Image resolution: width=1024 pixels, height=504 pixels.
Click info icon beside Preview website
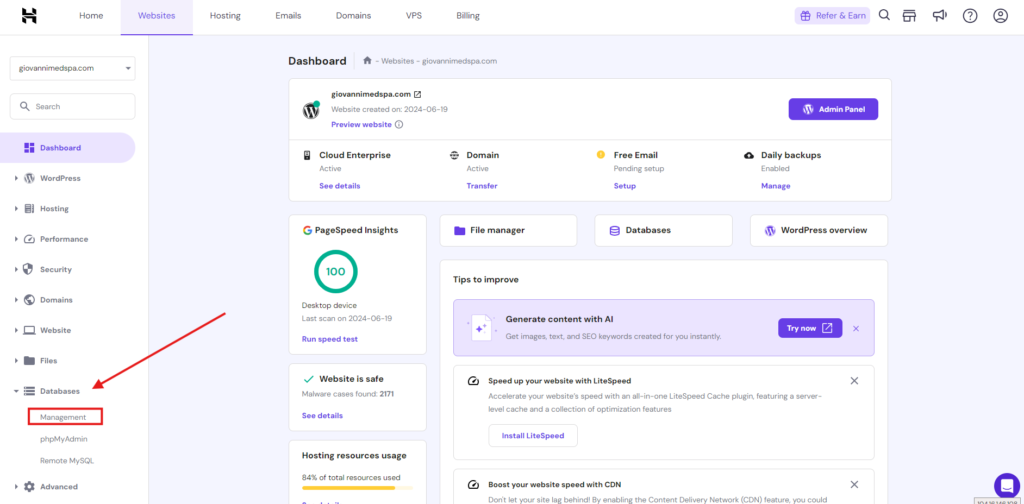399,125
